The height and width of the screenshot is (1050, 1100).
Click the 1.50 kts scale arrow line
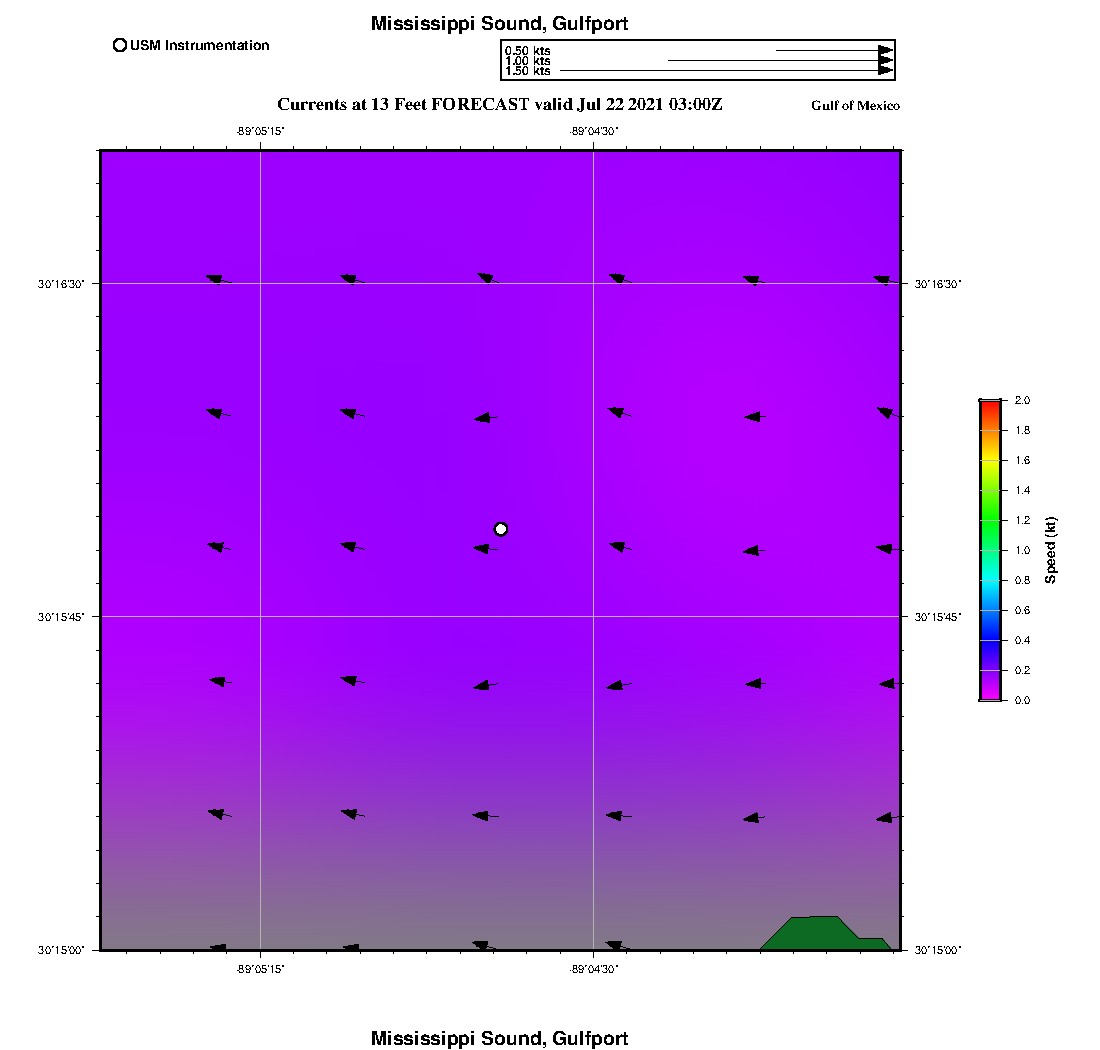tap(720, 71)
